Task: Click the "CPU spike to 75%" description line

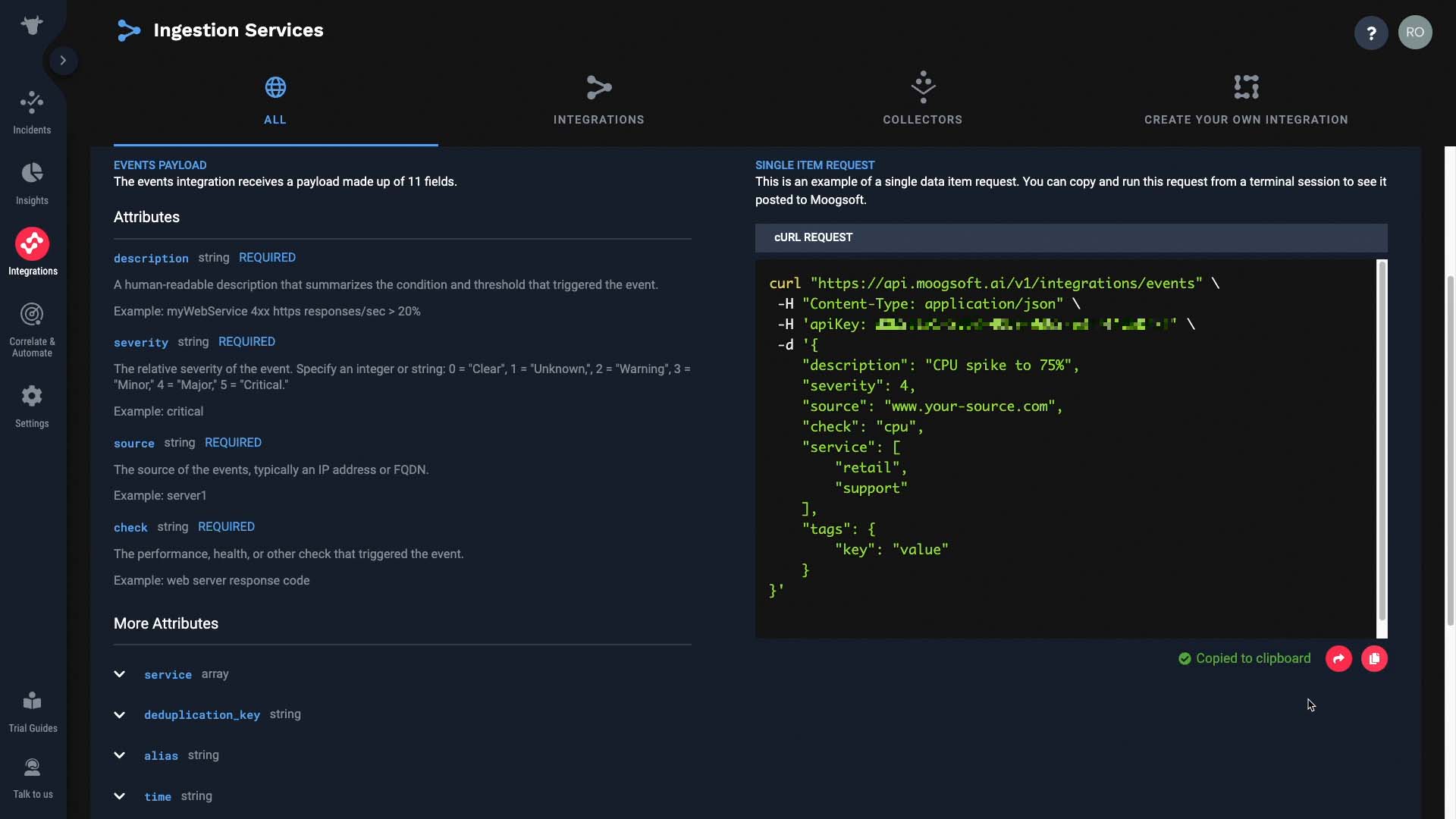Action: click(940, 366)
